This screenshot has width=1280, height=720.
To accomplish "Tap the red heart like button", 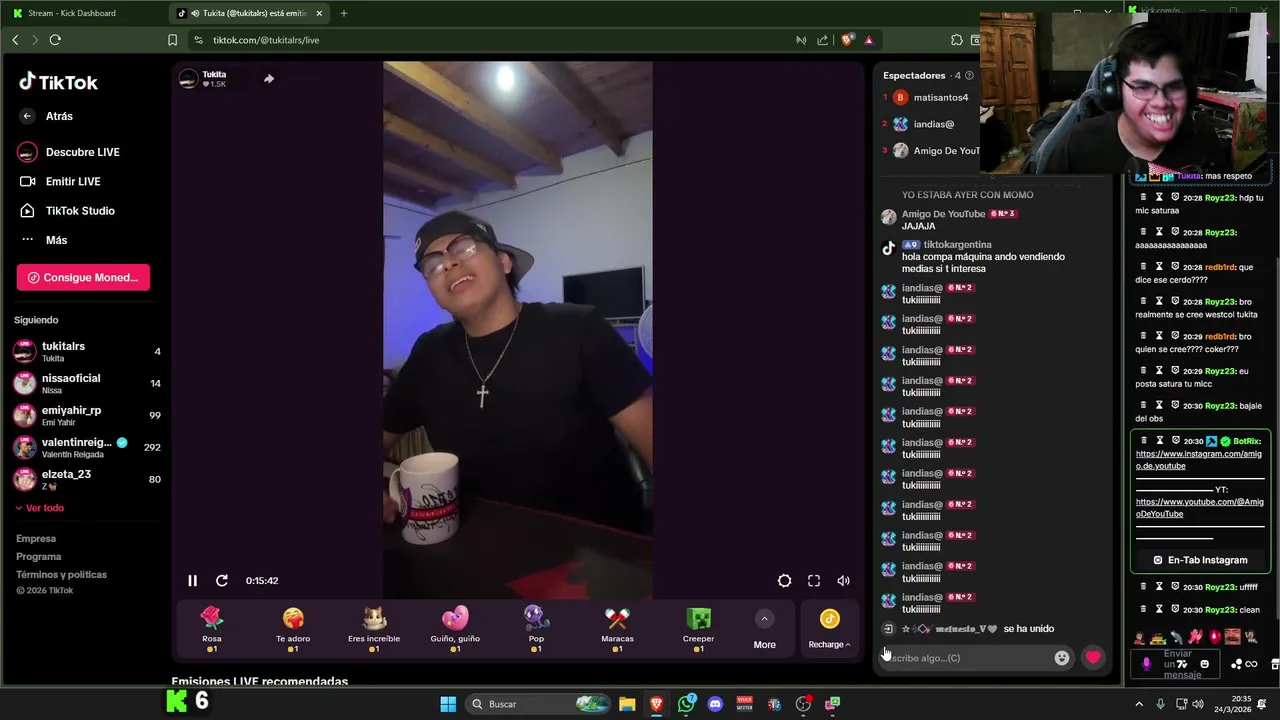I will tap(1093, 658).
